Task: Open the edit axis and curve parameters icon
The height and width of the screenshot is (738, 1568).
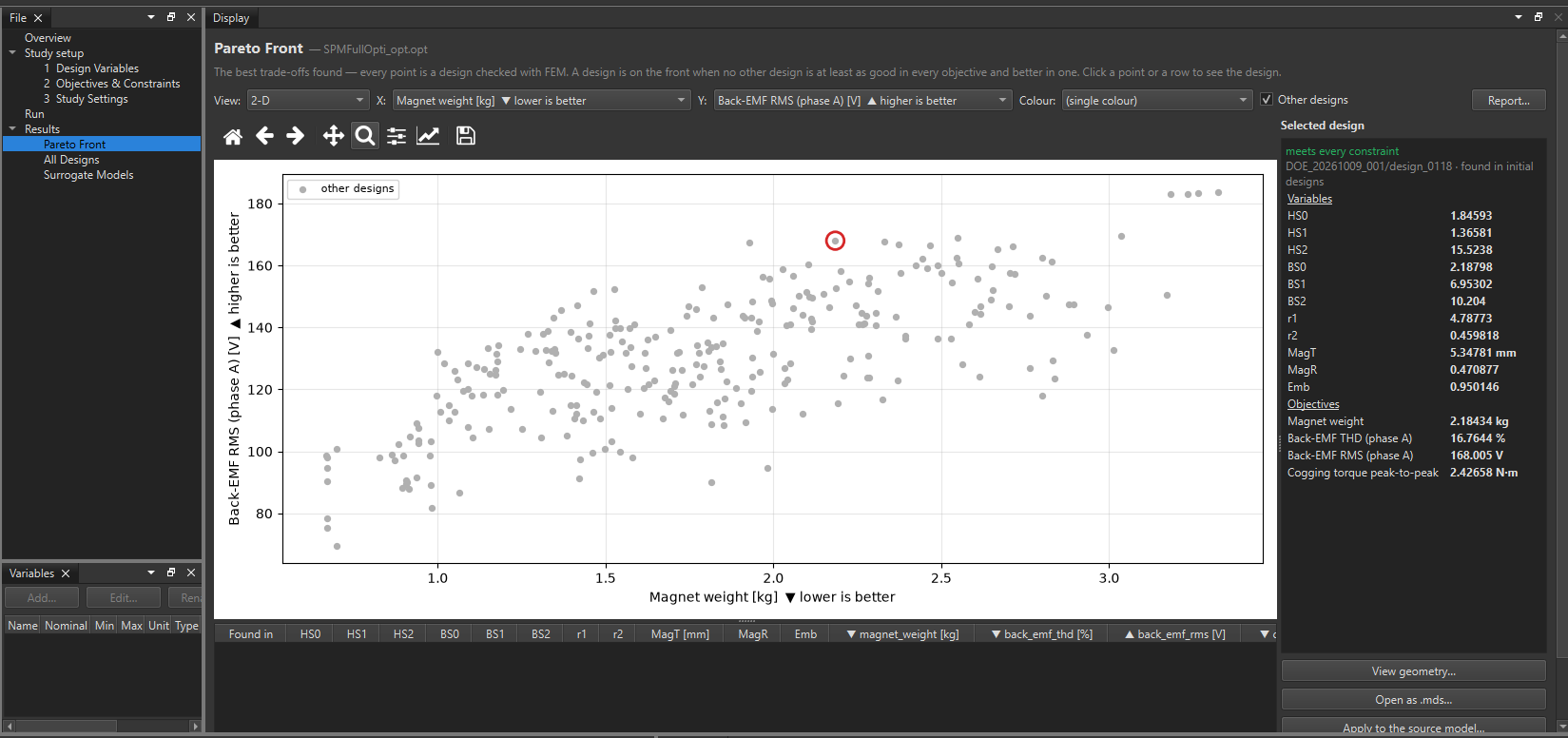Action: 428,136
